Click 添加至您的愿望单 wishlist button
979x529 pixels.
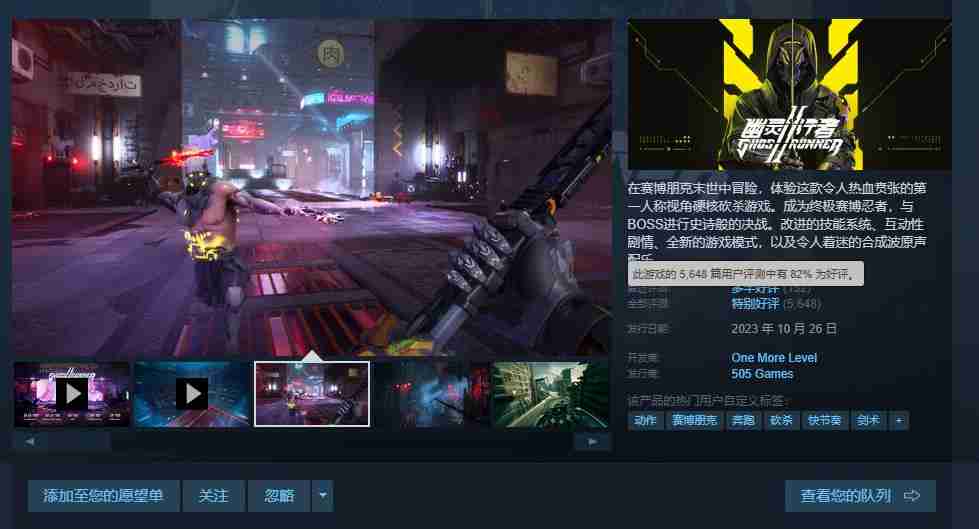click(x=103, y=496)
